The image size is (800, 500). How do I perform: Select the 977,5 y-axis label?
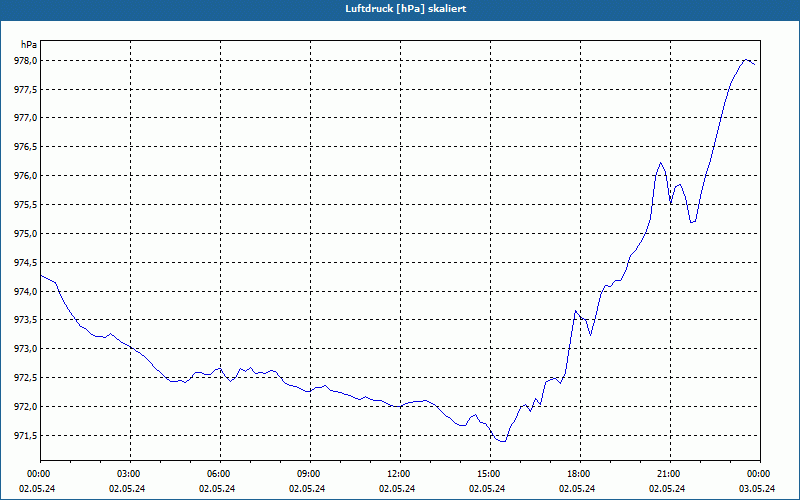[26, 90]
